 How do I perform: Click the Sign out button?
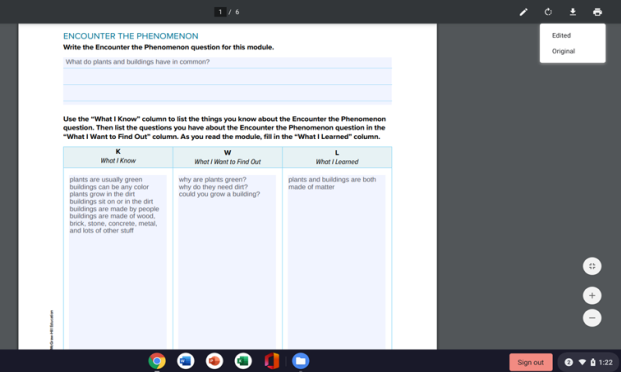coord(530,362)
